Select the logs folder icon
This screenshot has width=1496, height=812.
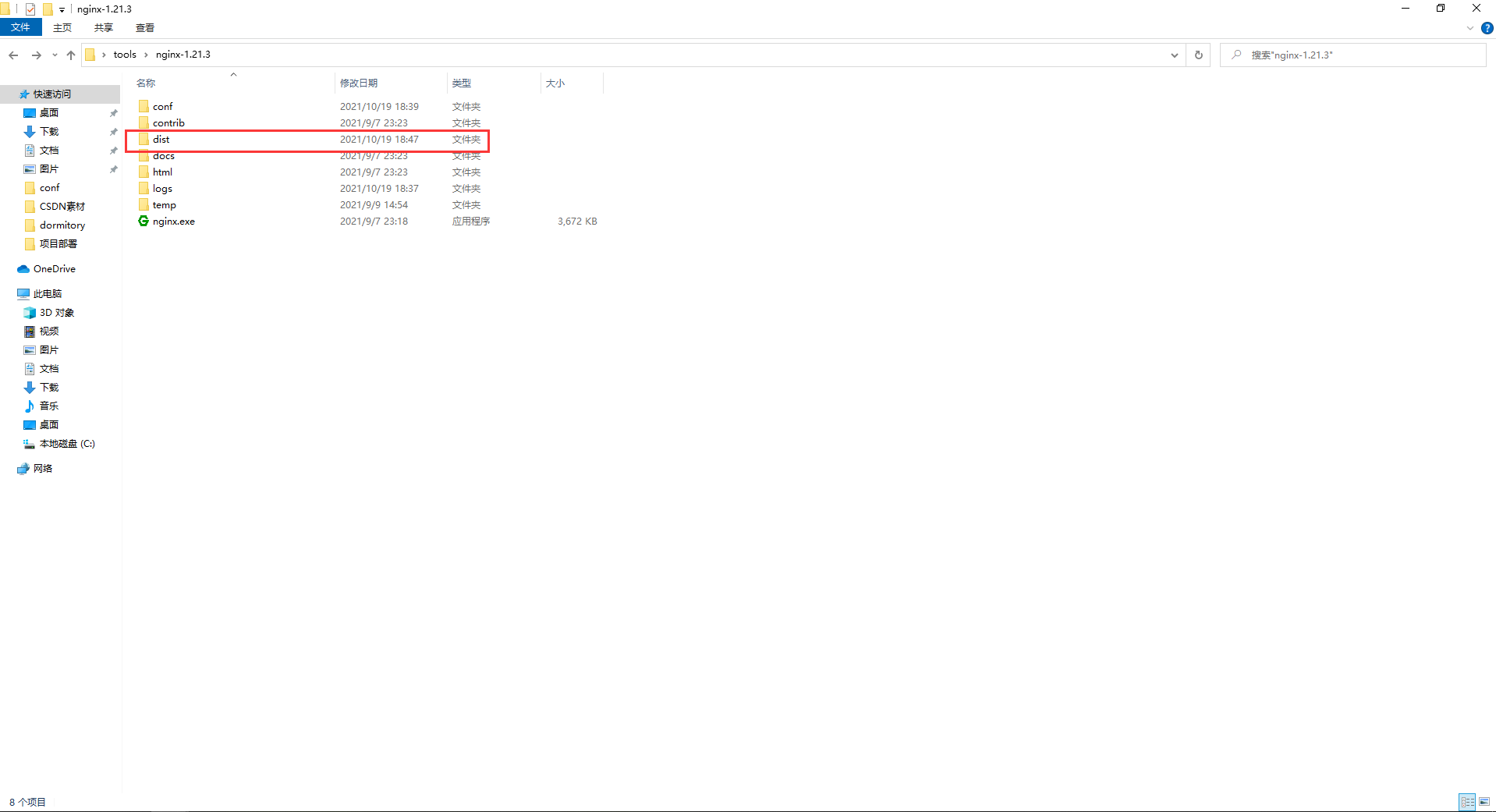tap(144, 188)
